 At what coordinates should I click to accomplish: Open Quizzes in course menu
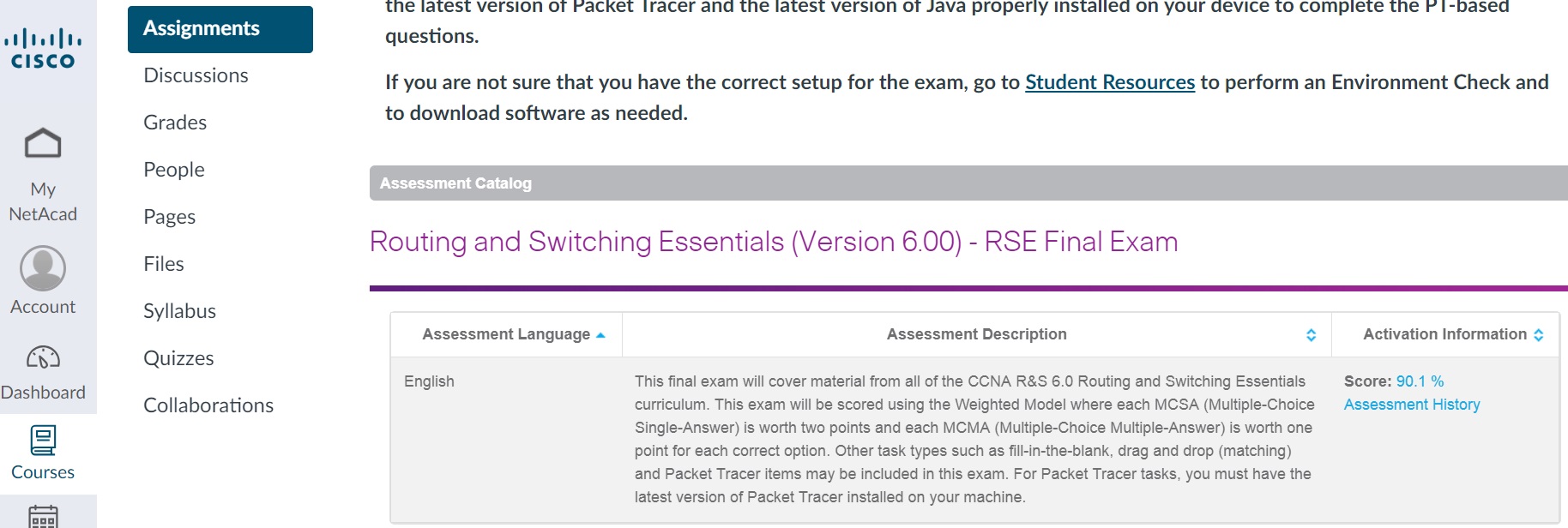[178, 358]
